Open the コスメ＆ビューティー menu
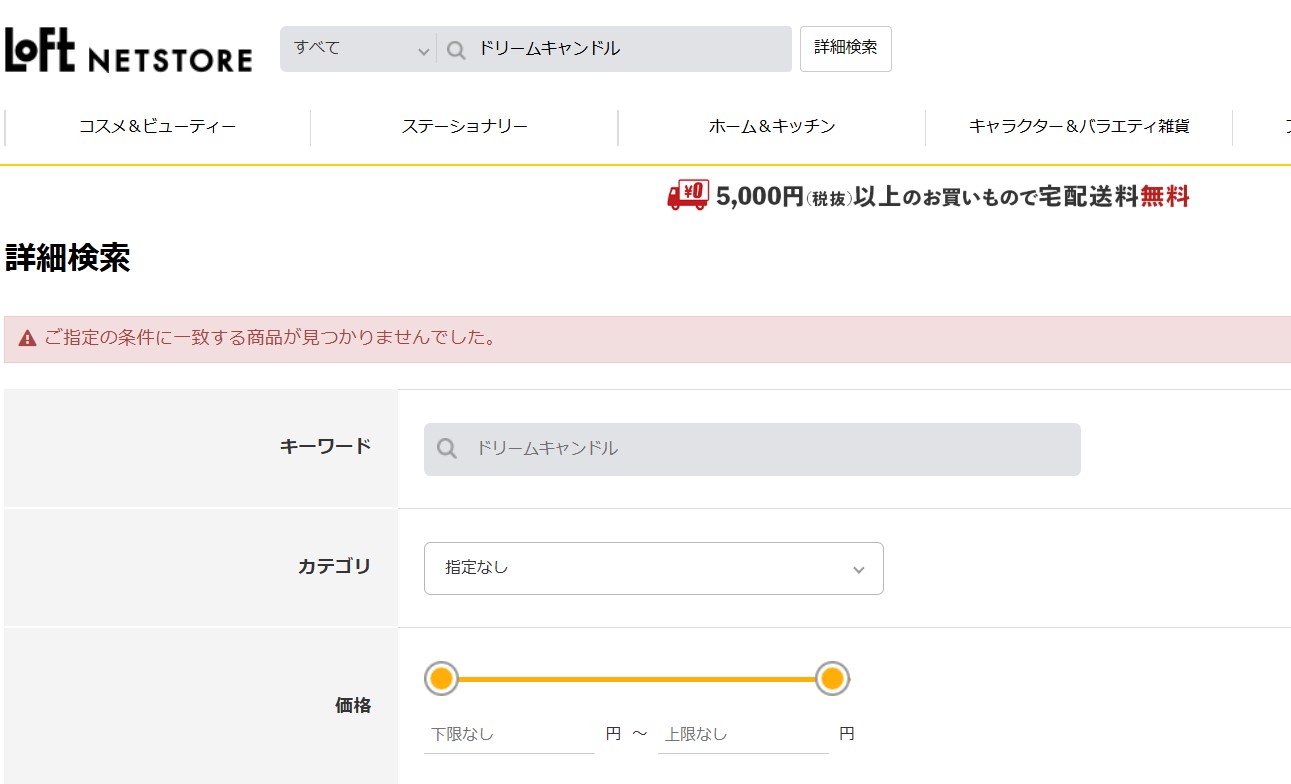This screenshot has height=784, width=1291. [157, 127]
